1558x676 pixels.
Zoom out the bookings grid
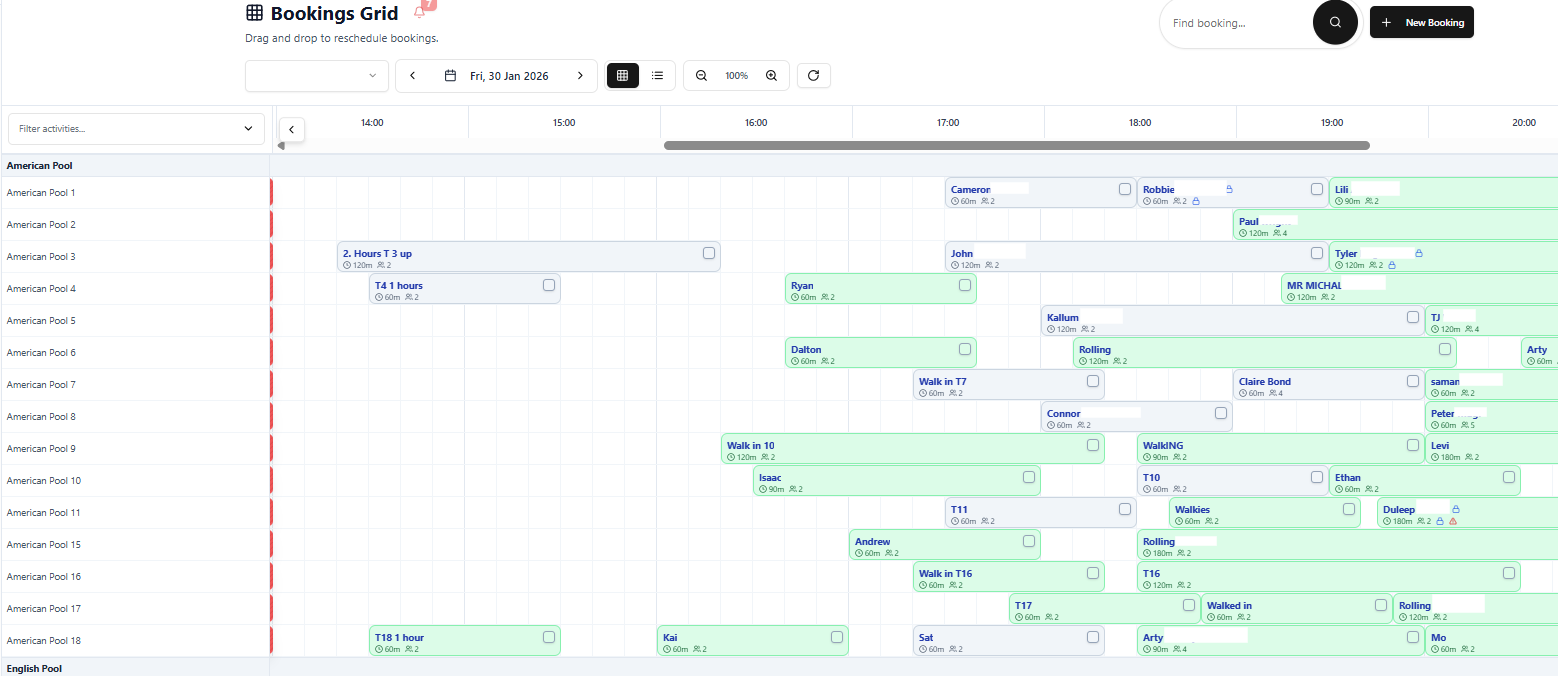(701, 75)
